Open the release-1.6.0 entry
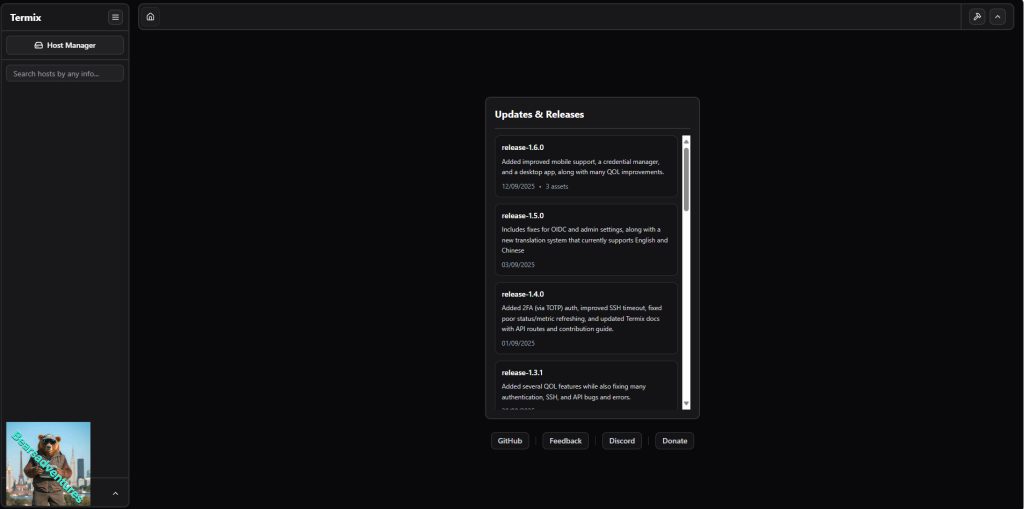 [x=587, y=166]
